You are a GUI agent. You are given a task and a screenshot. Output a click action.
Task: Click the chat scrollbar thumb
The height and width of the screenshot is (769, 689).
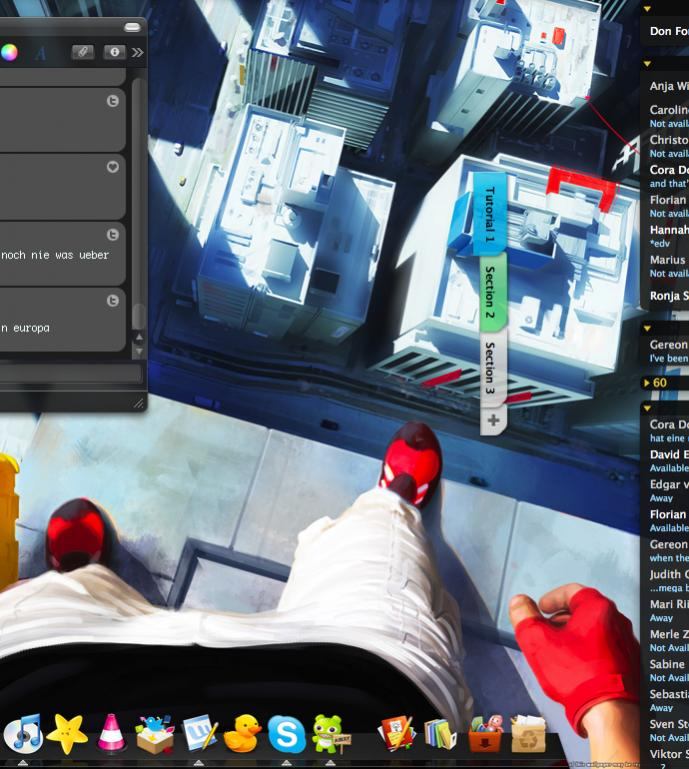(139, 316)
